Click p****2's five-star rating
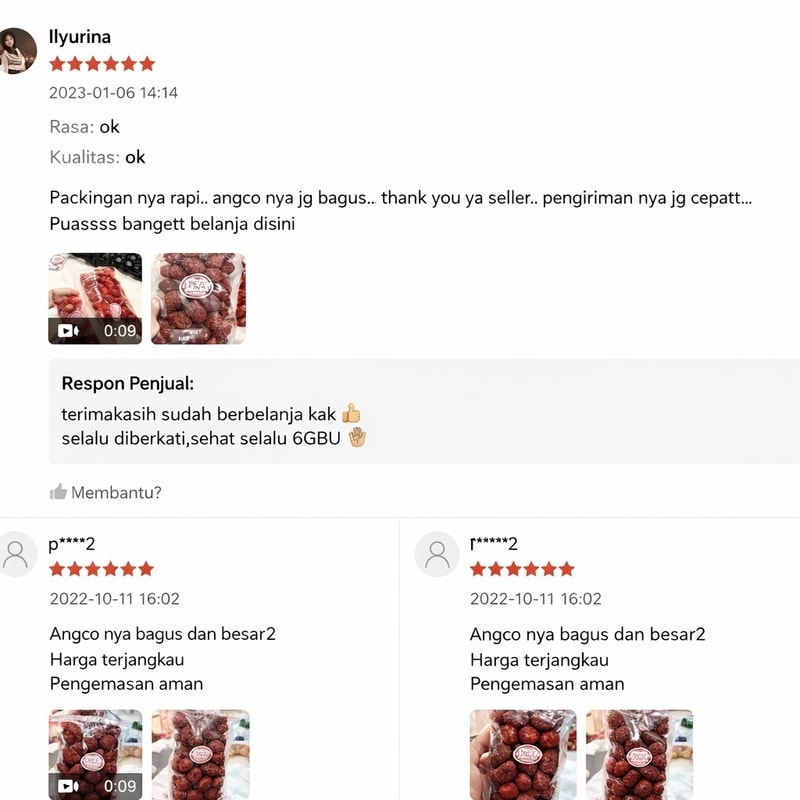 [102, 569]
